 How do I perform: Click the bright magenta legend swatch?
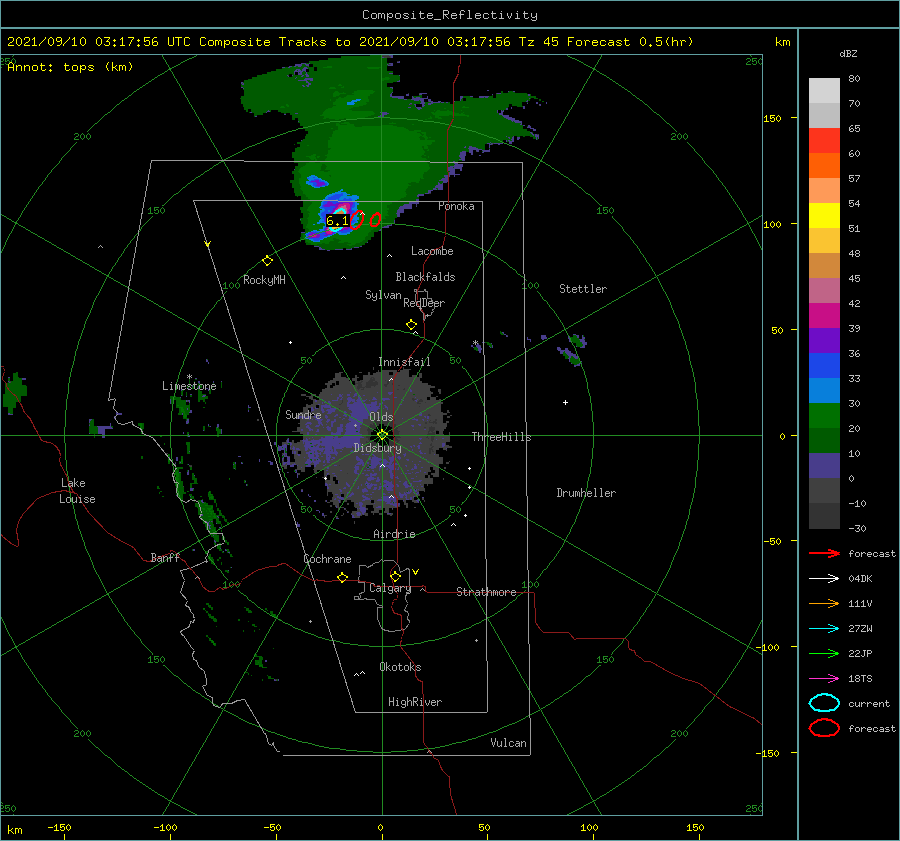[824, 315]
